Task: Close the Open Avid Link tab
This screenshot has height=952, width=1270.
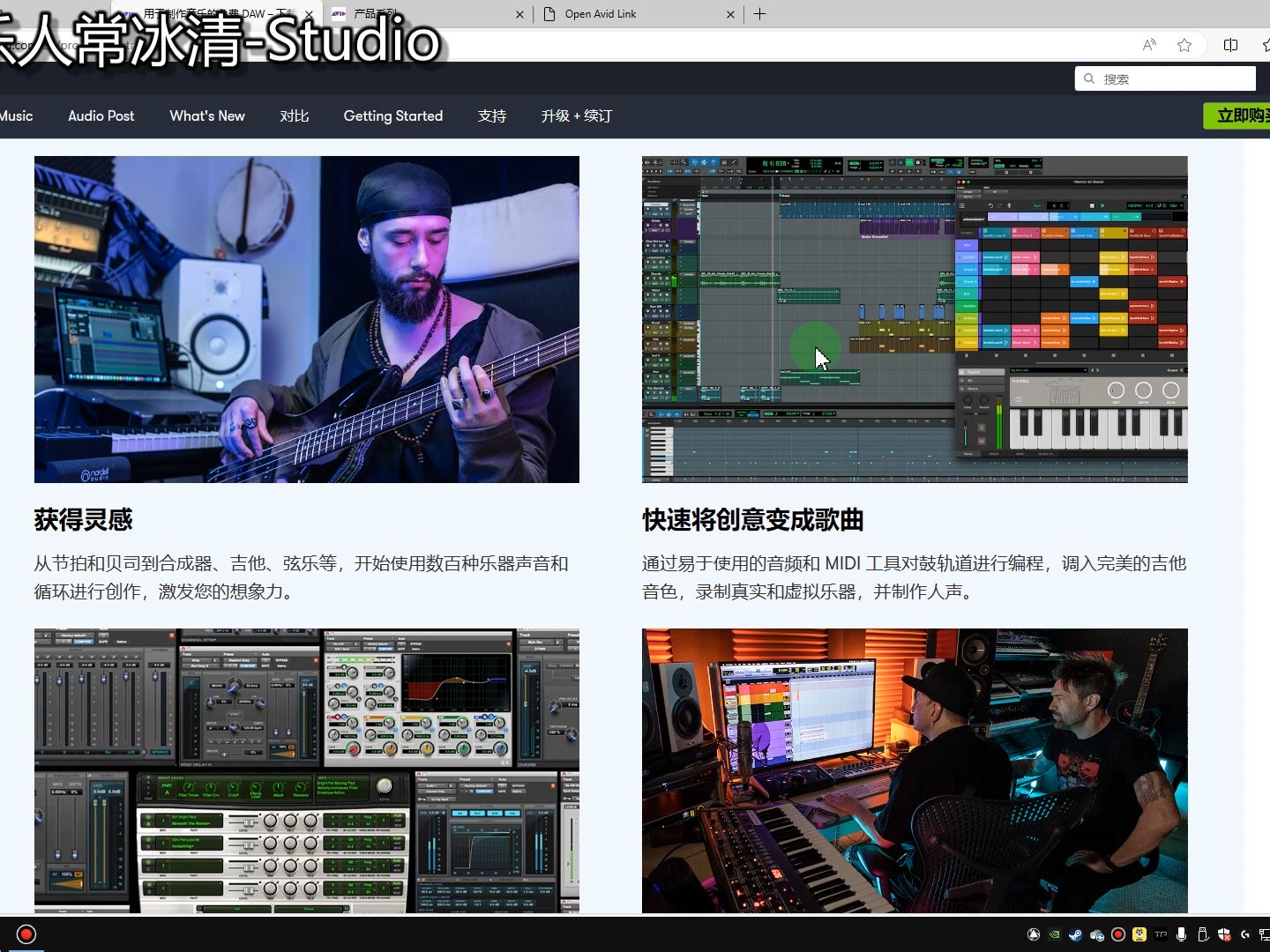Action: point(730,14)
